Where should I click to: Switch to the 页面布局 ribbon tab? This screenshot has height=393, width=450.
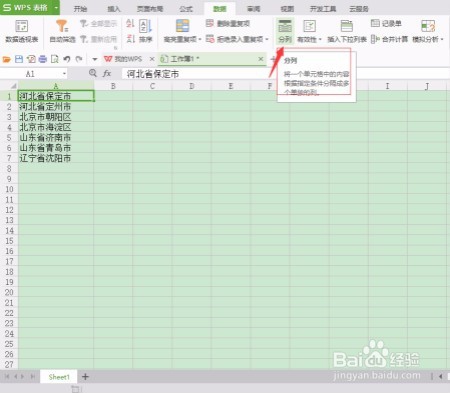coord(150,9)
